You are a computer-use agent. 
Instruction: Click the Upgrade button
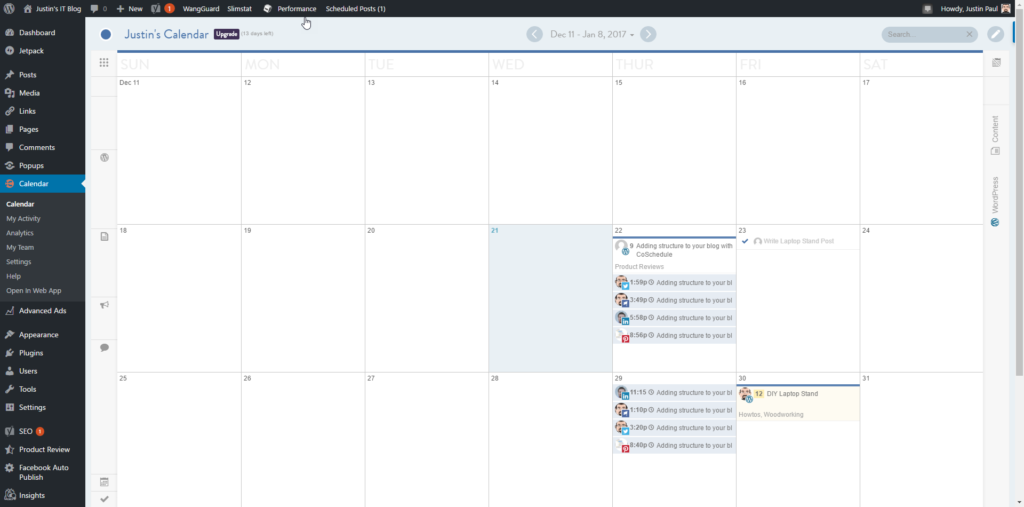click(x=227, y=34)
